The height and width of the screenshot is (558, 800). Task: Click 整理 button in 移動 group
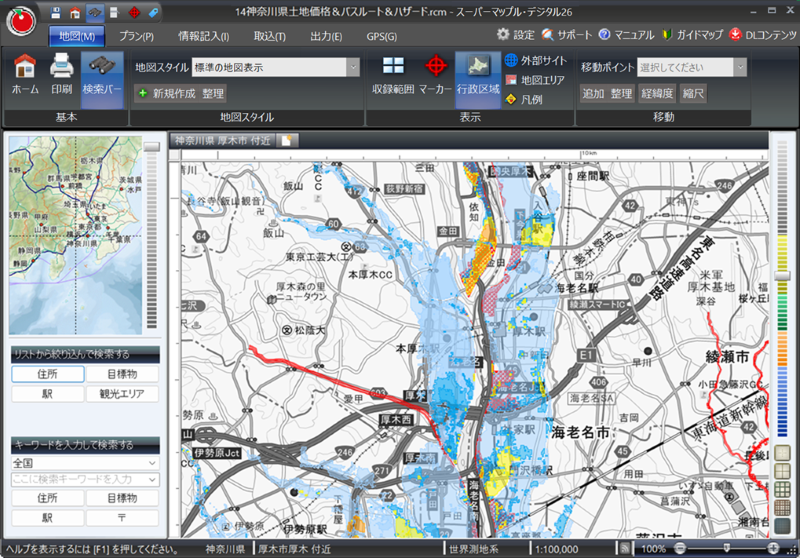tap(621, 93)
